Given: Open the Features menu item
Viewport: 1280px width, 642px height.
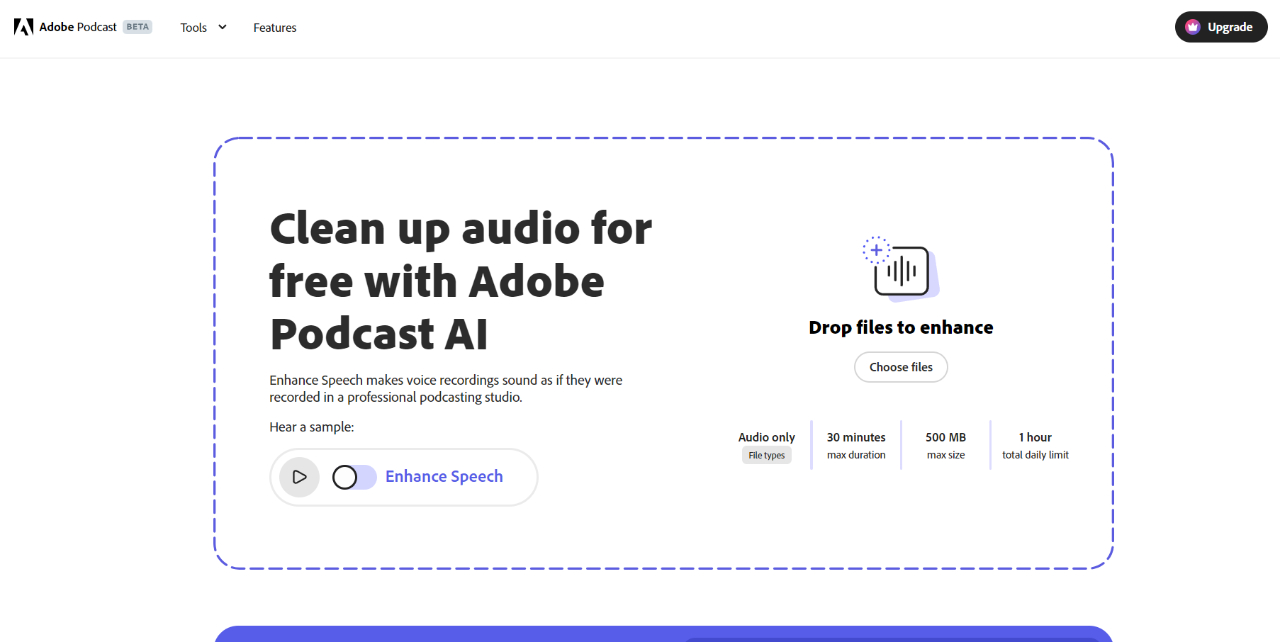Looking at the screenshot, I should [x=275, y=27].
